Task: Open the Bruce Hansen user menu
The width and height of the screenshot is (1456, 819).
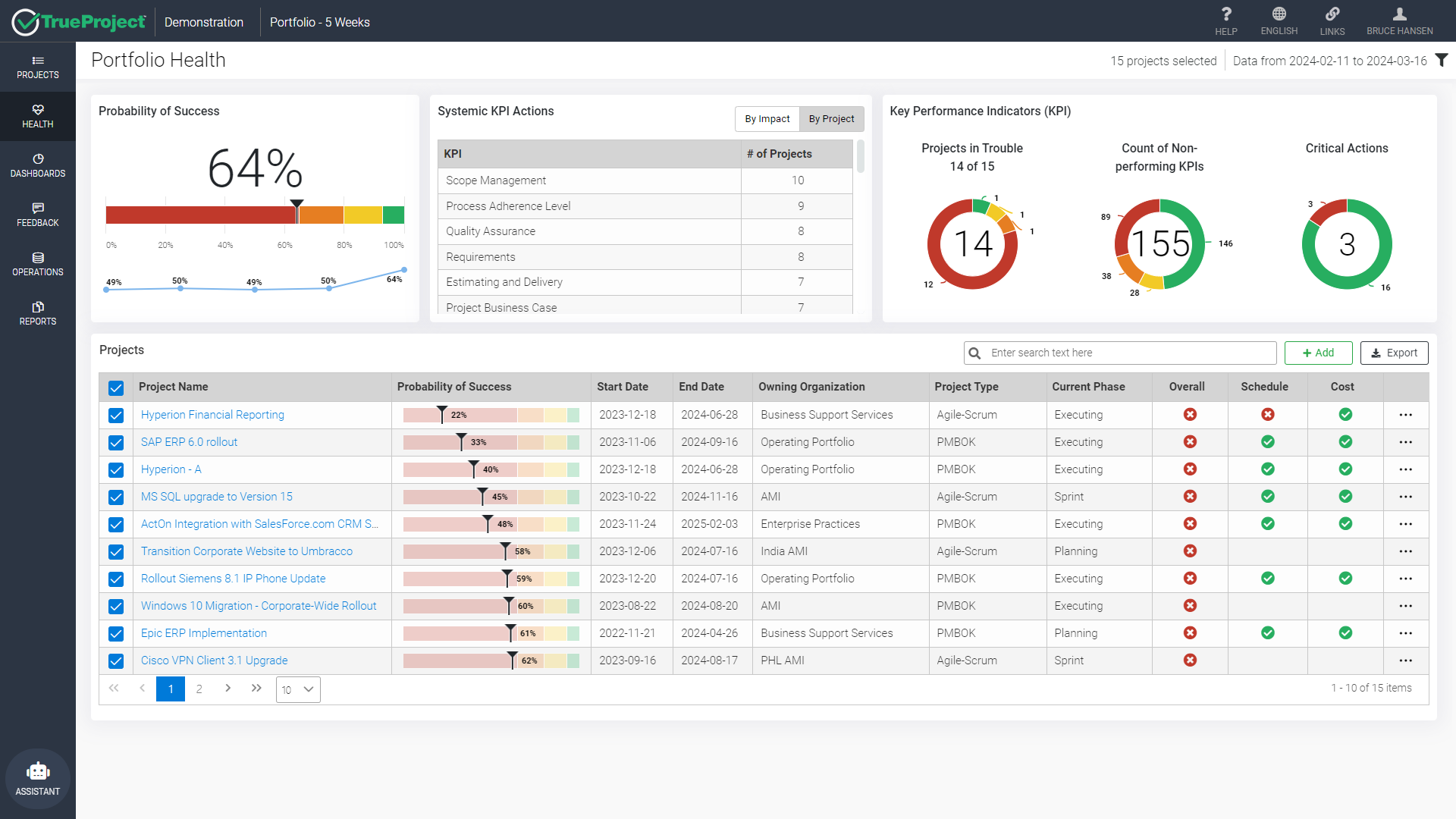Action: point(1399,20)
